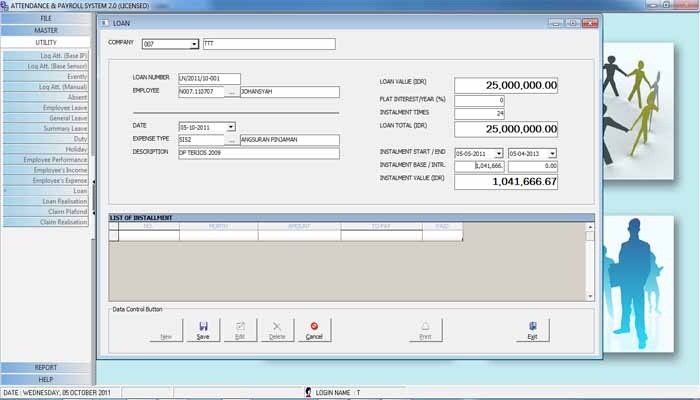
Task: Open the Claim Plafond item
Action: [x=46, y=212]
